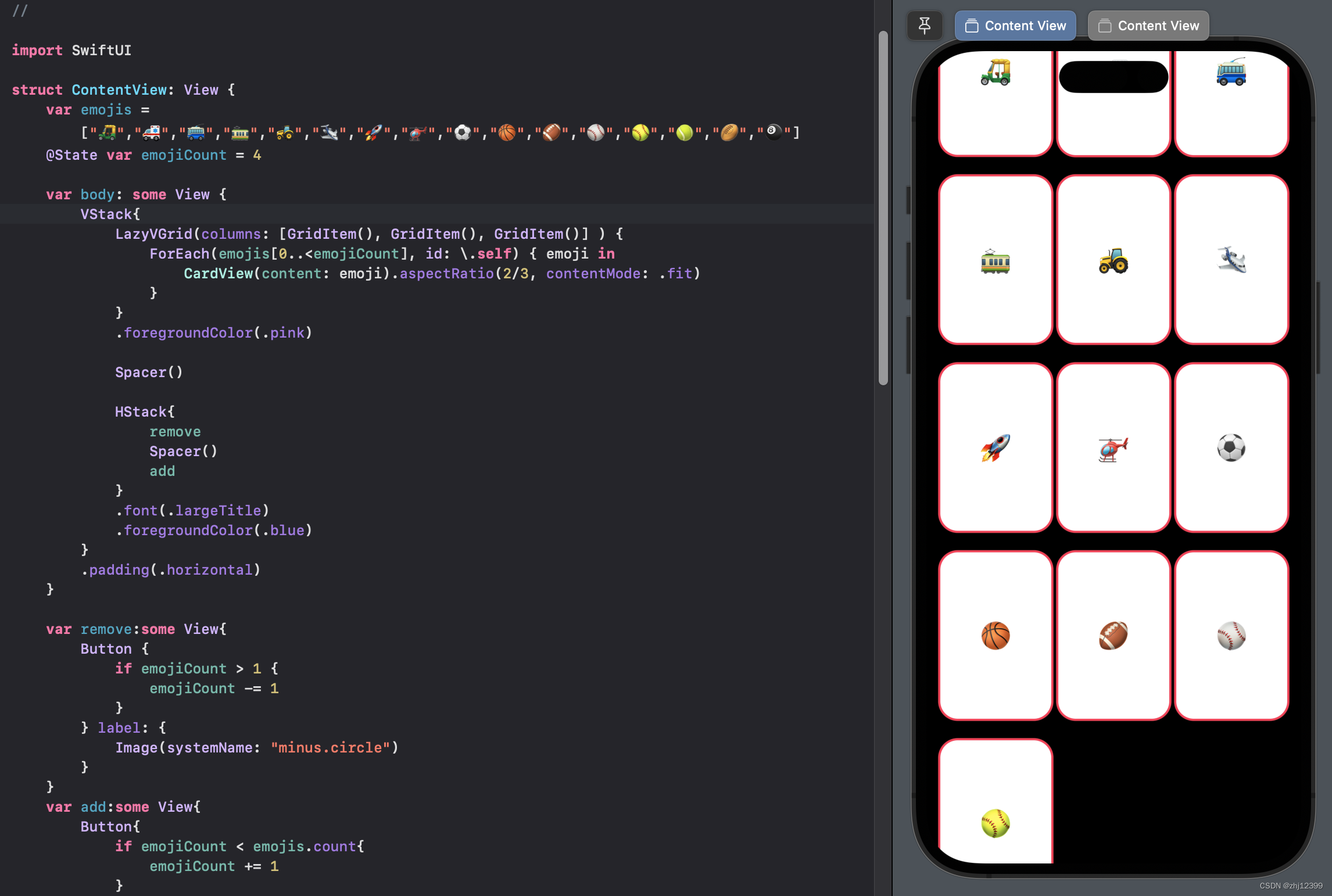Screen dimensions: 1332x896
Task: Tap the tram car card in preview
Action: pyautogui.click(x=996, y=260)
